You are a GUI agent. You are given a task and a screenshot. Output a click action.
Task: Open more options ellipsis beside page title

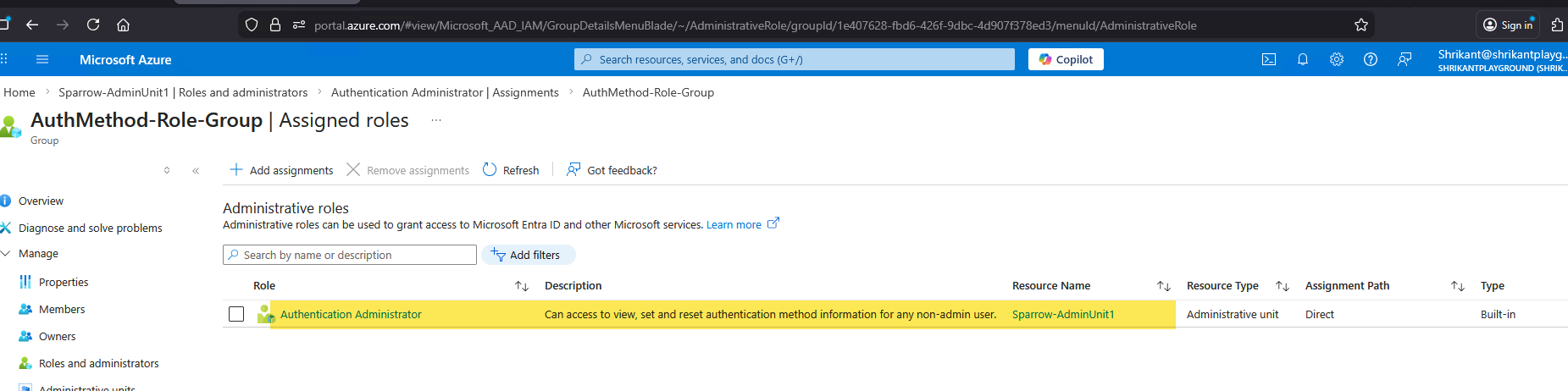coord(436,120)
